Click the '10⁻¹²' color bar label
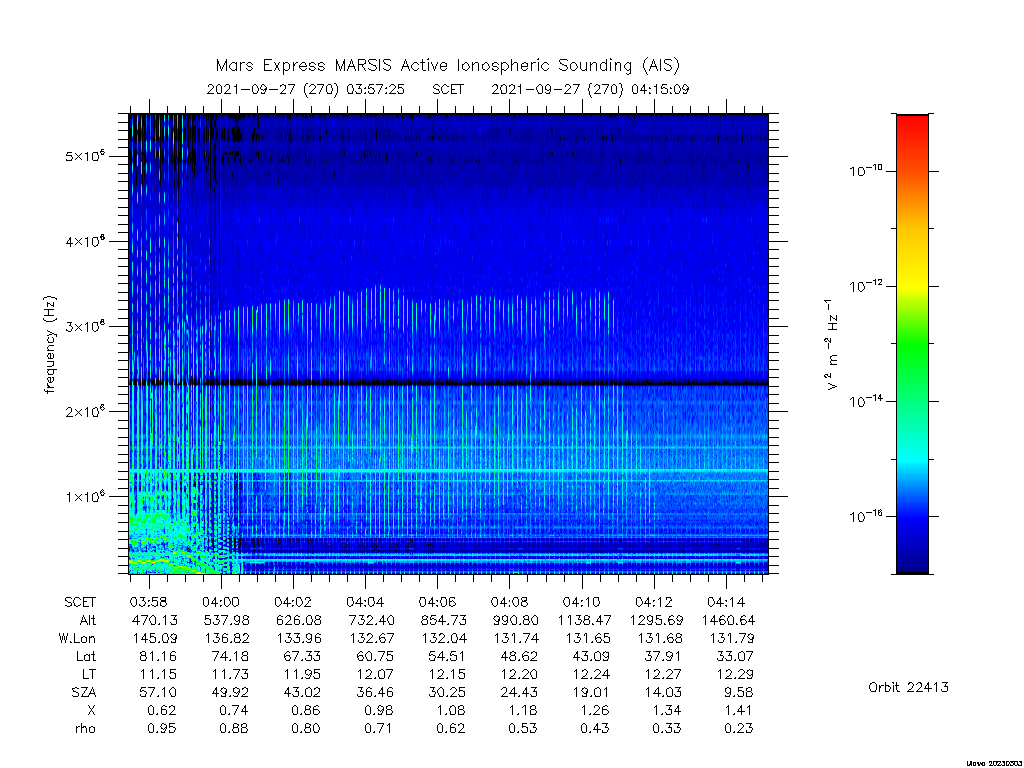This screenshot has height=768, width=1024. tap(866, 286)
